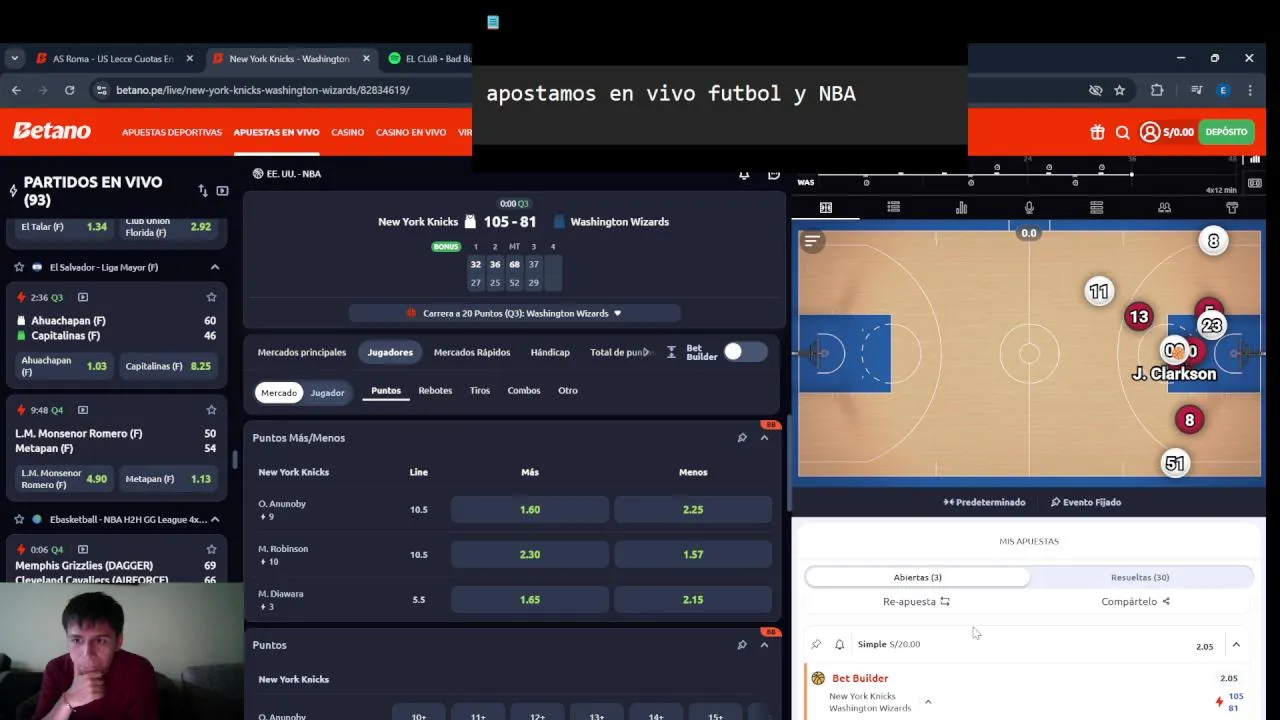
Task: Select the Jugador pill option
Action: [x=327, y=393]
